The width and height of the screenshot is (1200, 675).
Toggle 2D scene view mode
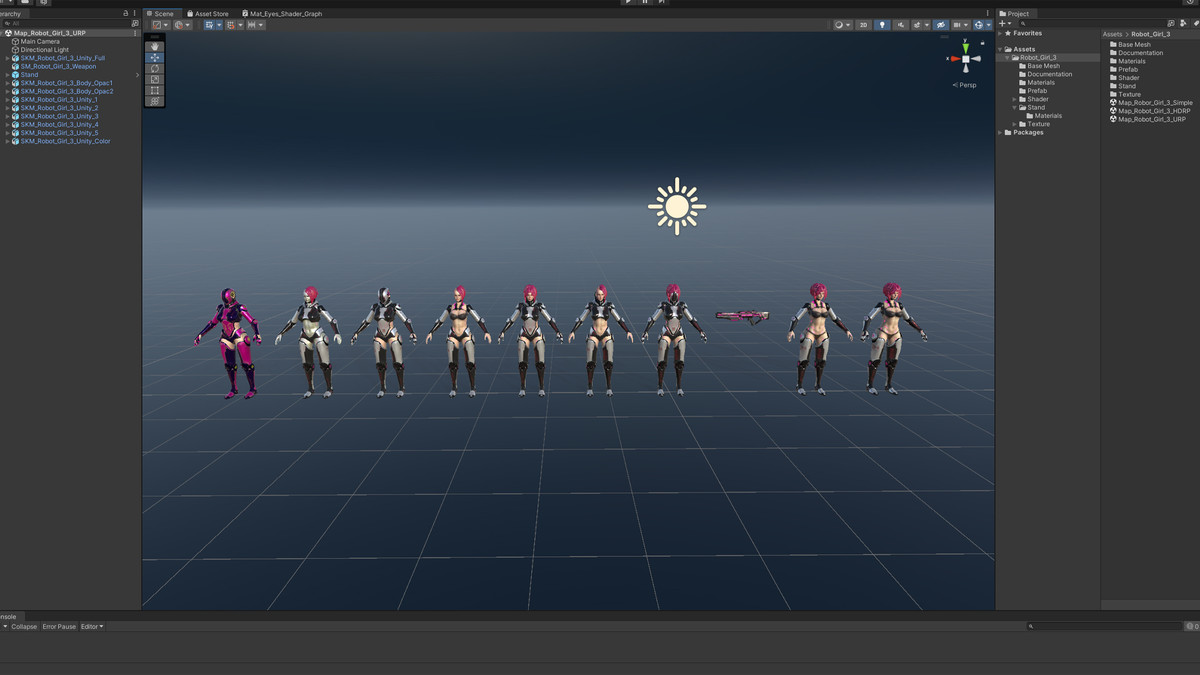point(863,25)
